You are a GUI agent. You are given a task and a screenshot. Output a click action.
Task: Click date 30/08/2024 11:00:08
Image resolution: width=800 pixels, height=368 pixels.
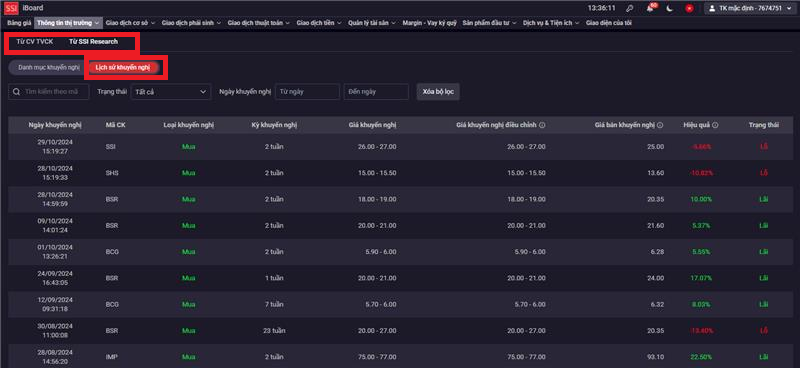pyautogui.click(x=55, y=330)
